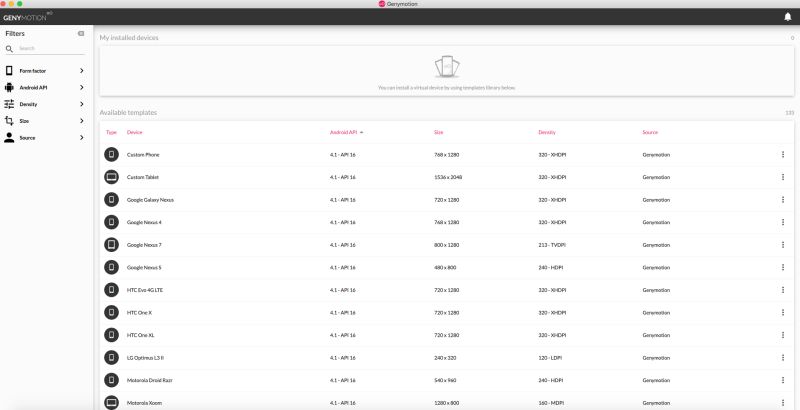Sort templates by Android API header

(343, 132)
